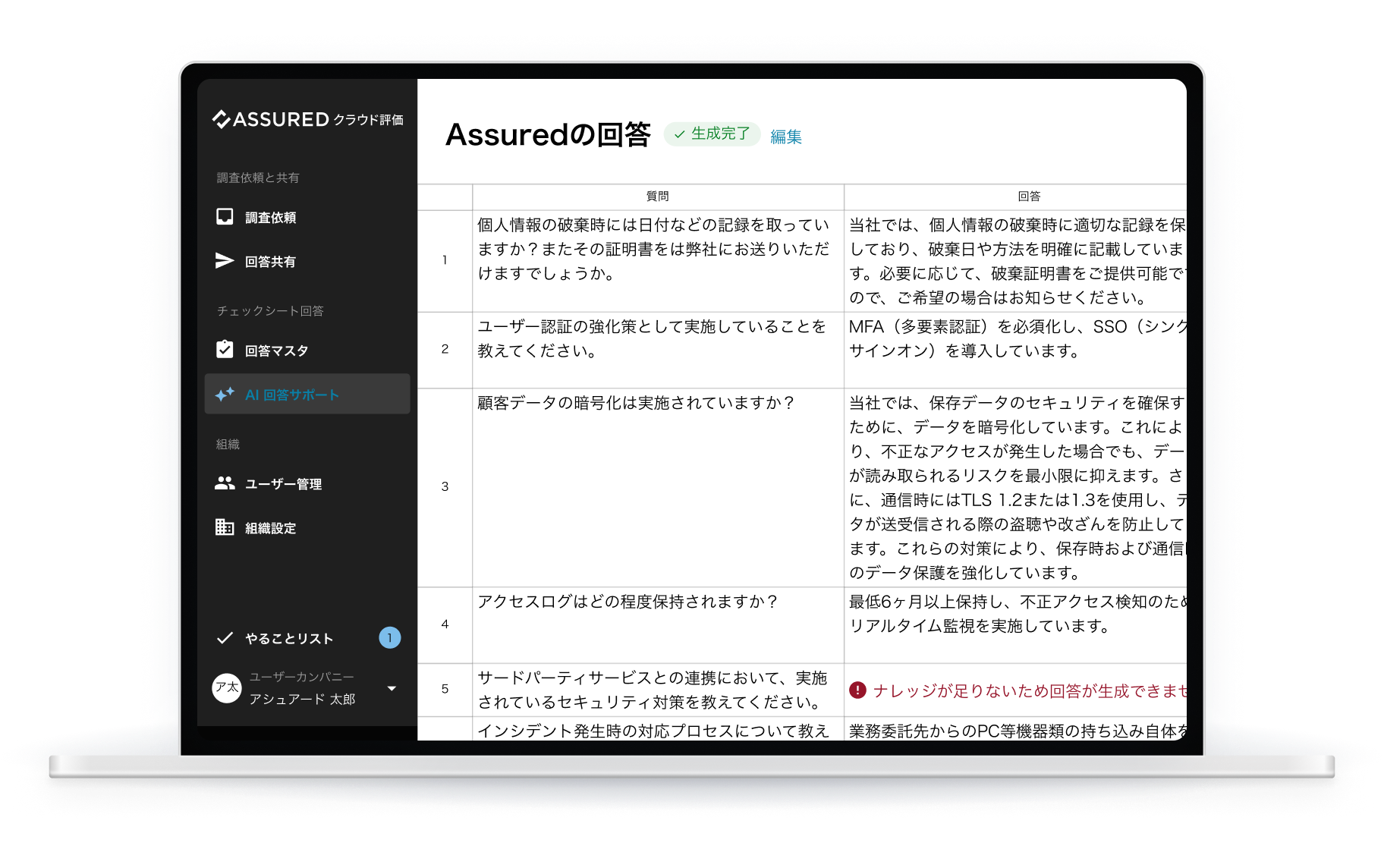Click the red error icon in row 5
The width and height of the screenshot is (1384, 868).
tap(857, 690)
